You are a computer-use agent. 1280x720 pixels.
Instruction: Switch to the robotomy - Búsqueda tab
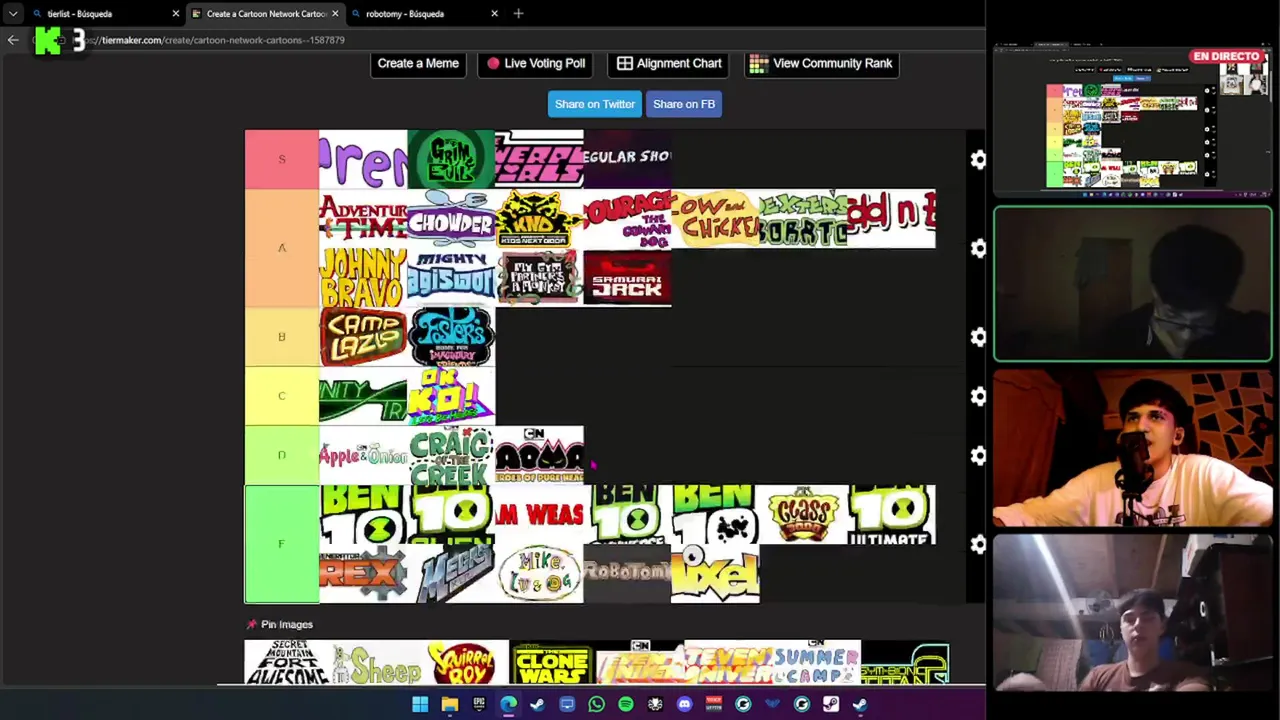click(424, 13)
